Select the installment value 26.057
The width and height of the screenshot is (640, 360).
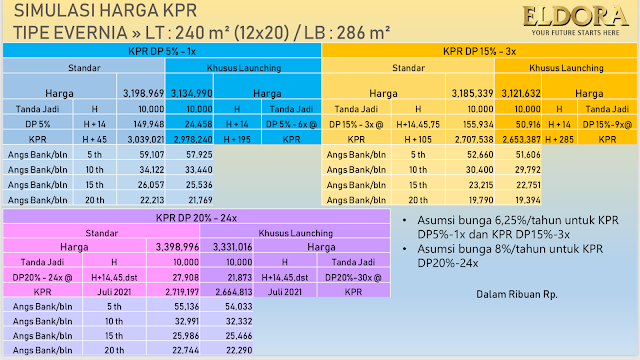[151, 184]
